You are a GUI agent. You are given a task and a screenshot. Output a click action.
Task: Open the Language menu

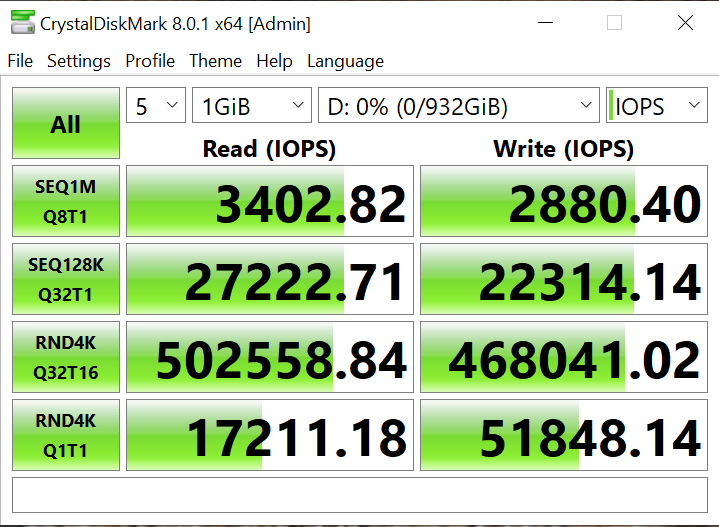[x=345, y=61]
